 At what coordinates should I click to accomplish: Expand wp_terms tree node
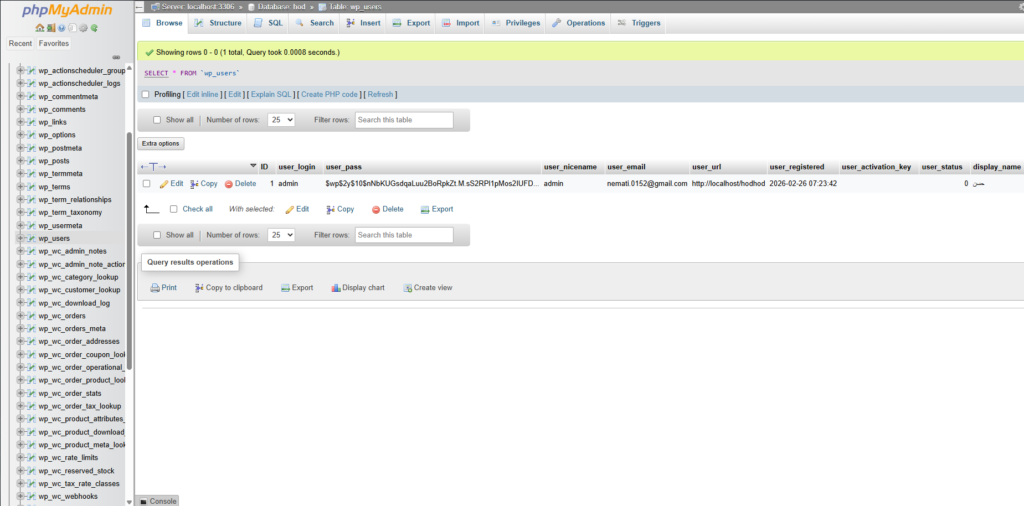(20, 187)
